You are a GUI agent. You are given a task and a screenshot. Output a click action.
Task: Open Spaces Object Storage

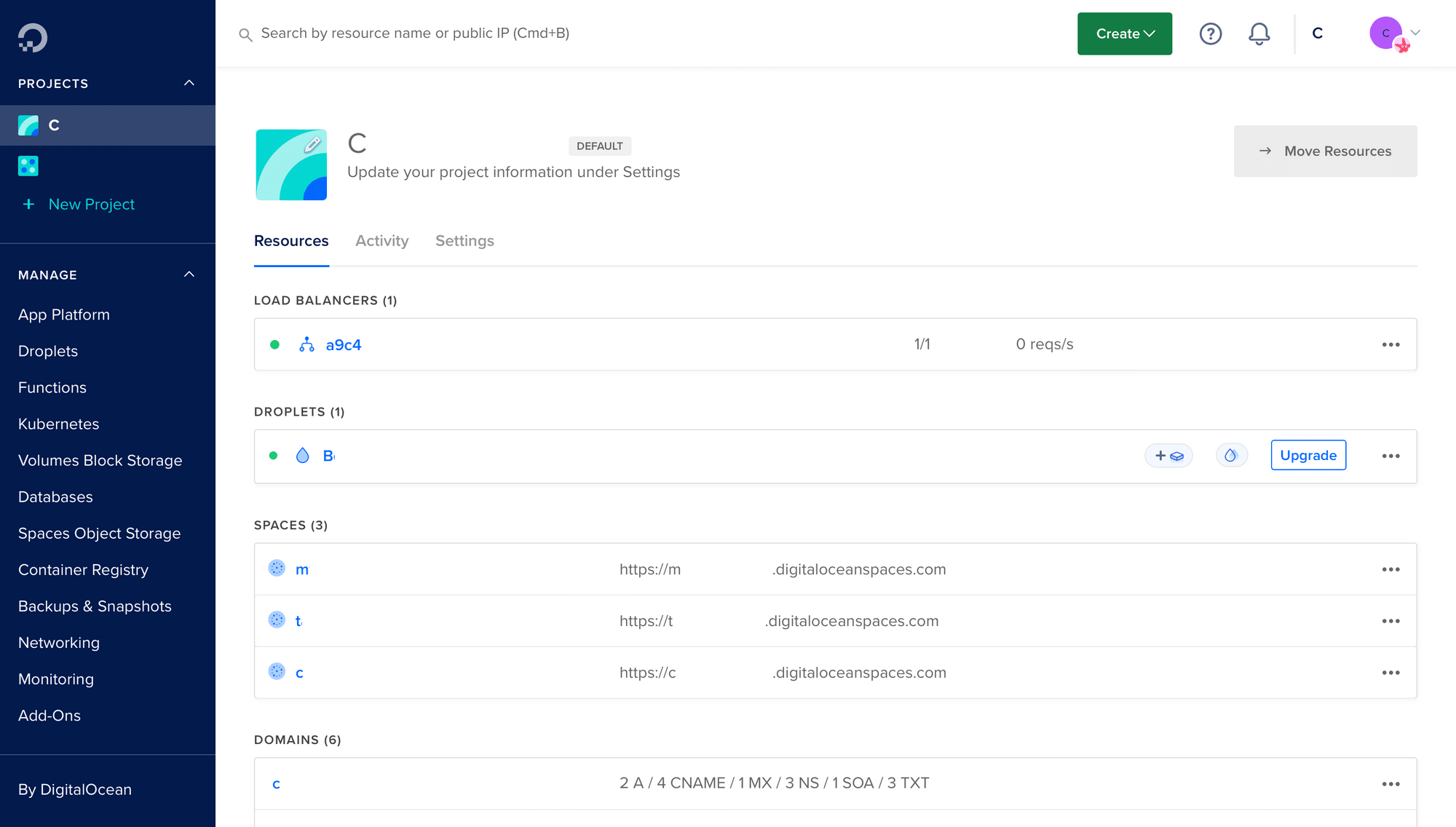coord(100,533)
